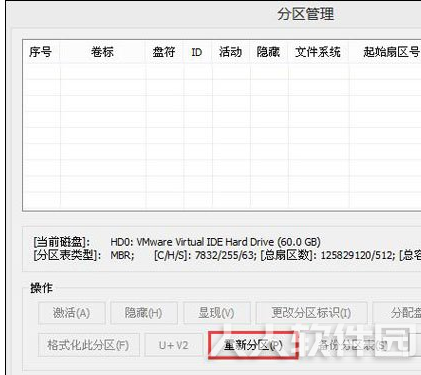This screenshot has height=375, width=421.
Task: Click the 更改分区标识(I) button
Action: coord(311,313)
